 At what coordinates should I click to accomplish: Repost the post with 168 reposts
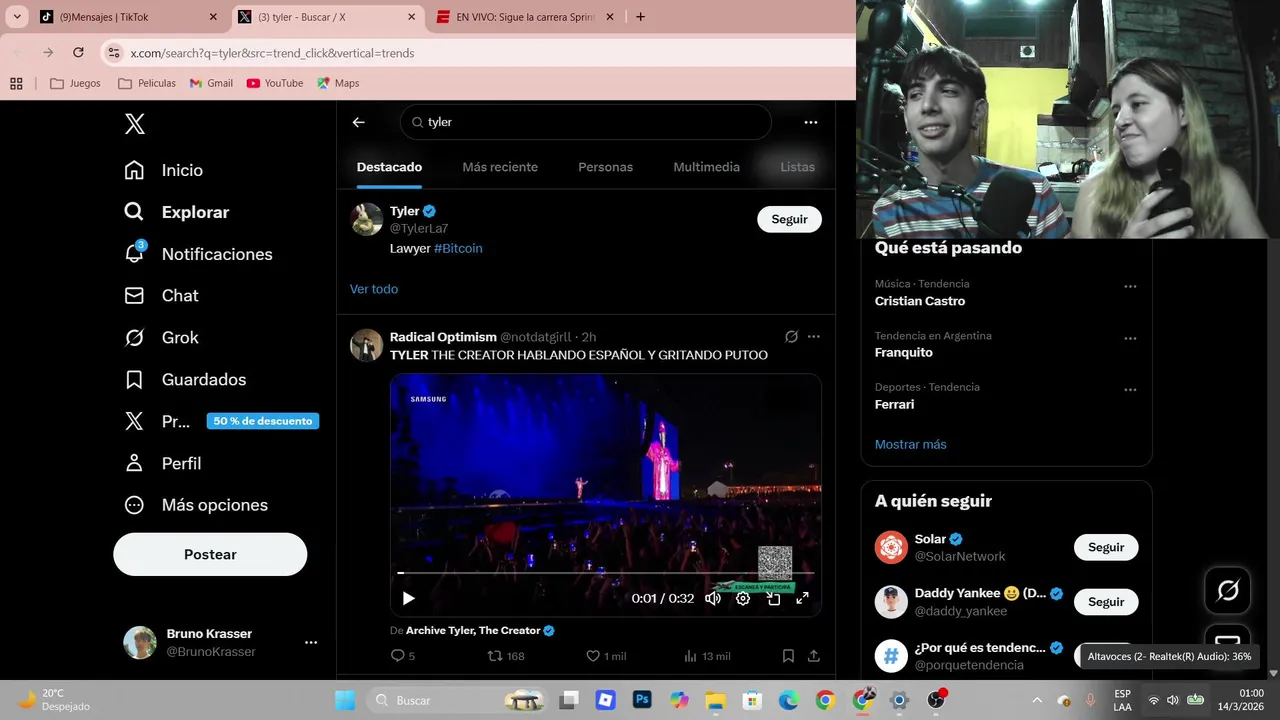point(505,656)
